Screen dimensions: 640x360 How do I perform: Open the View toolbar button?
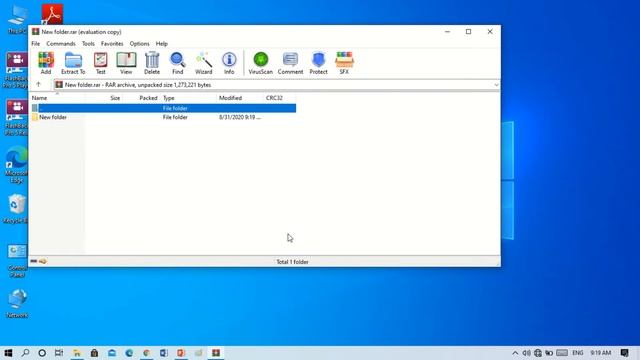pyautogui.click(x=126, y=63)
